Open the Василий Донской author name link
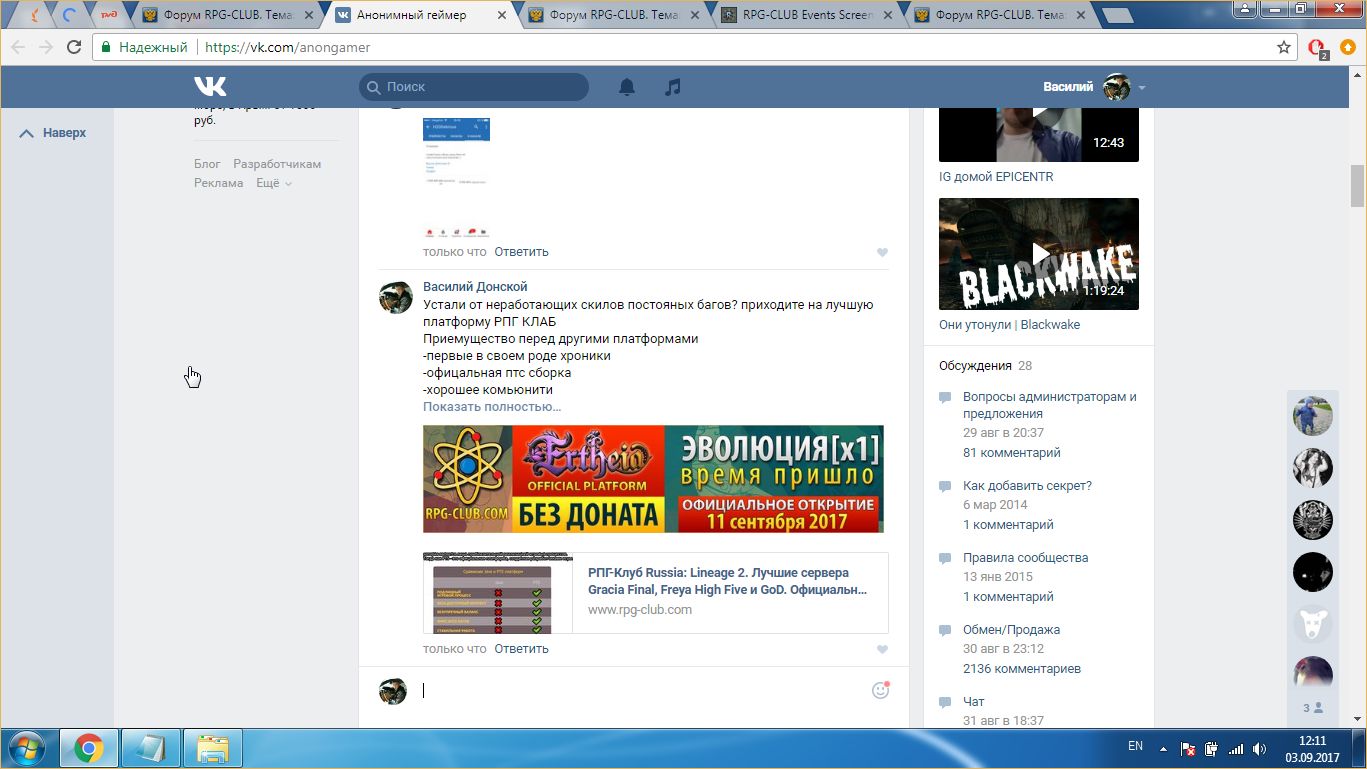The image size is (1367, 769). 475,287
